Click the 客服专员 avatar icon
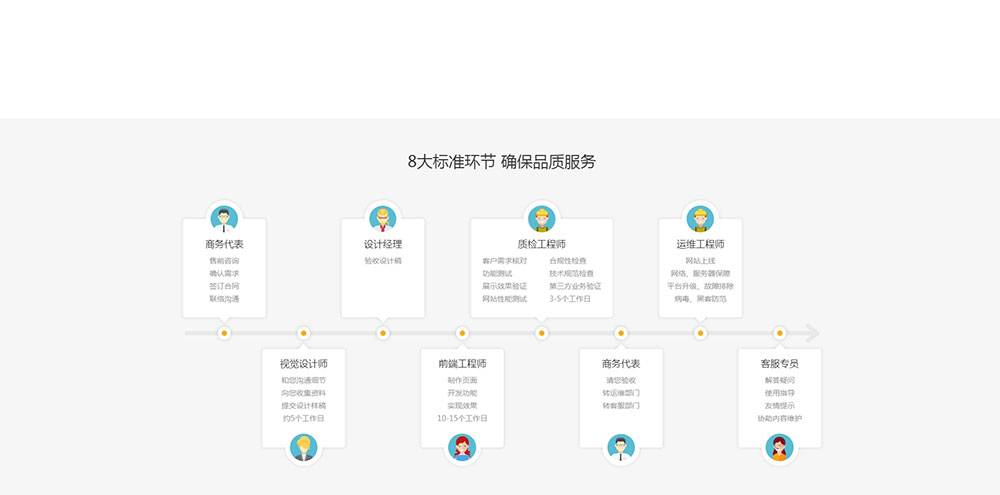Viewport: 1000px width, 495px height. point(779,448)
